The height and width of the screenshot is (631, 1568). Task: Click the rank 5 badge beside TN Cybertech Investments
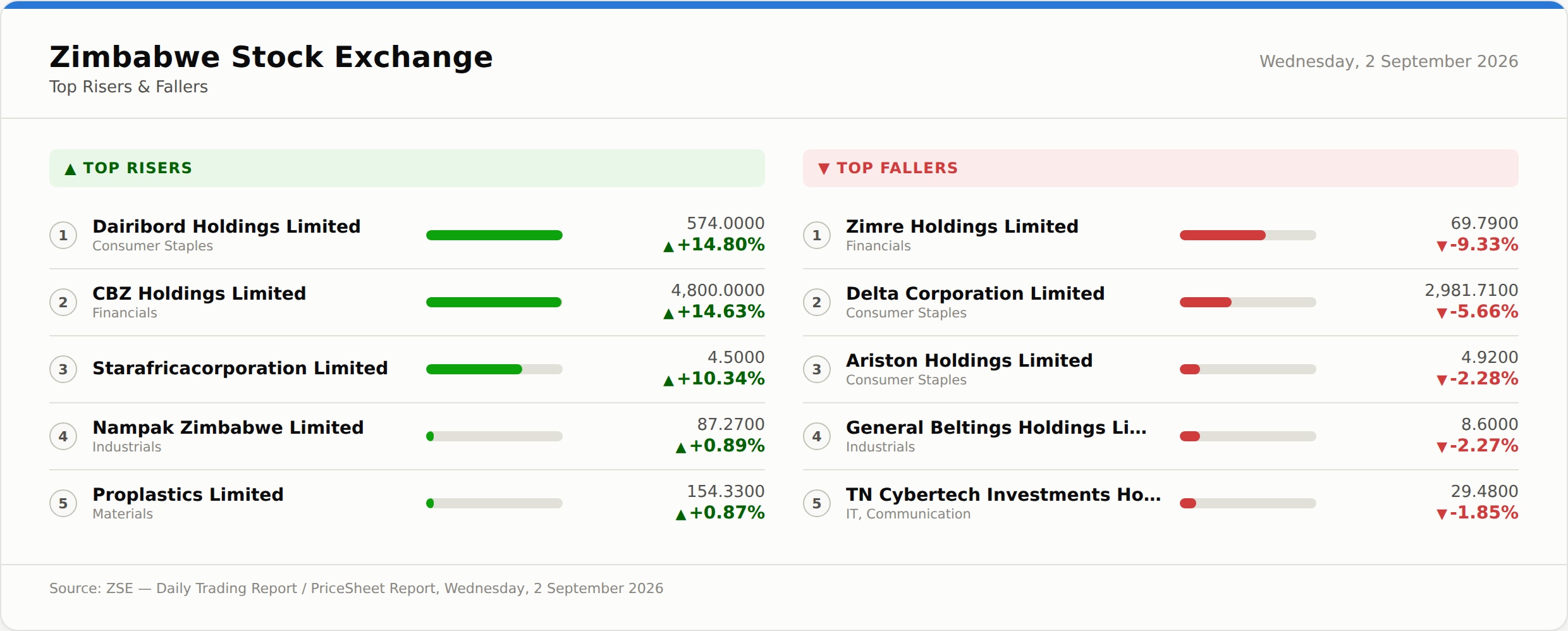click(817, 503)
